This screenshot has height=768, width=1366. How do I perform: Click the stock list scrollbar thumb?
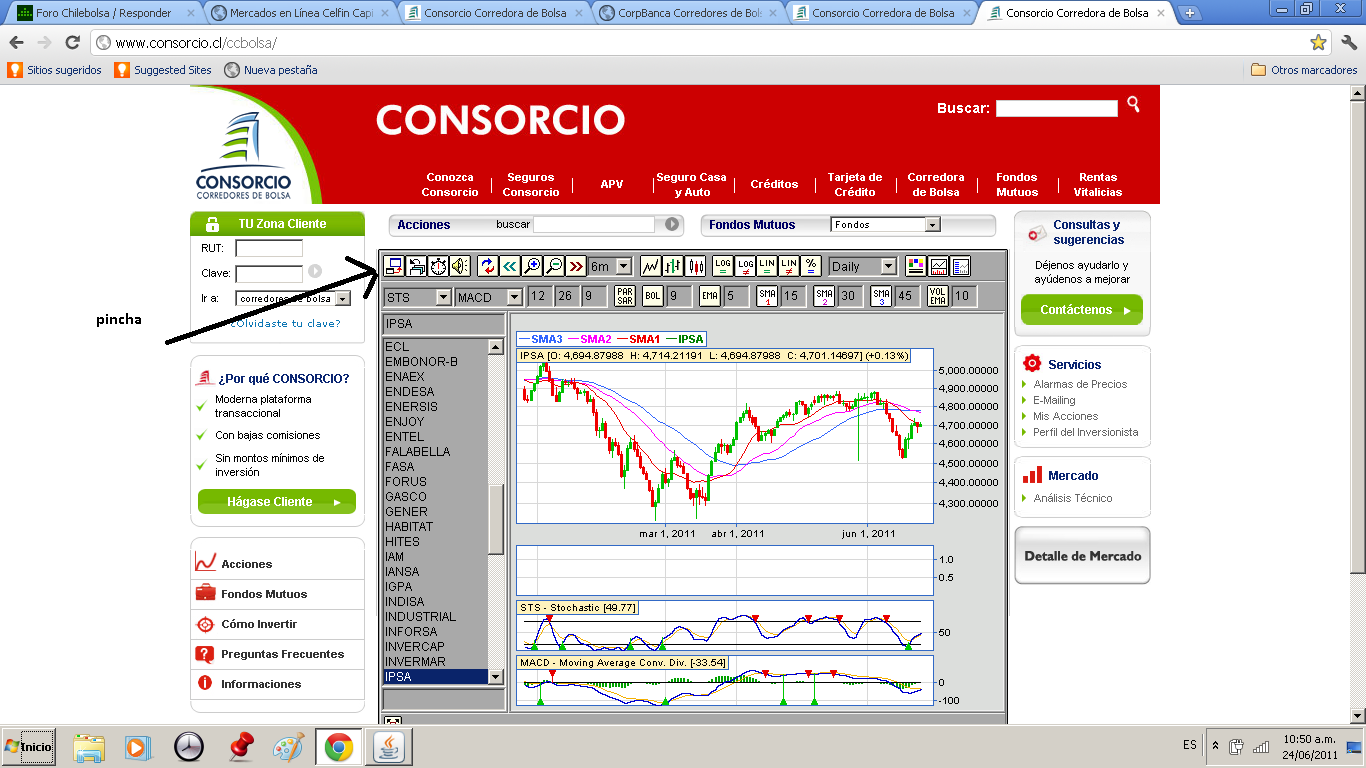[496, 520]
